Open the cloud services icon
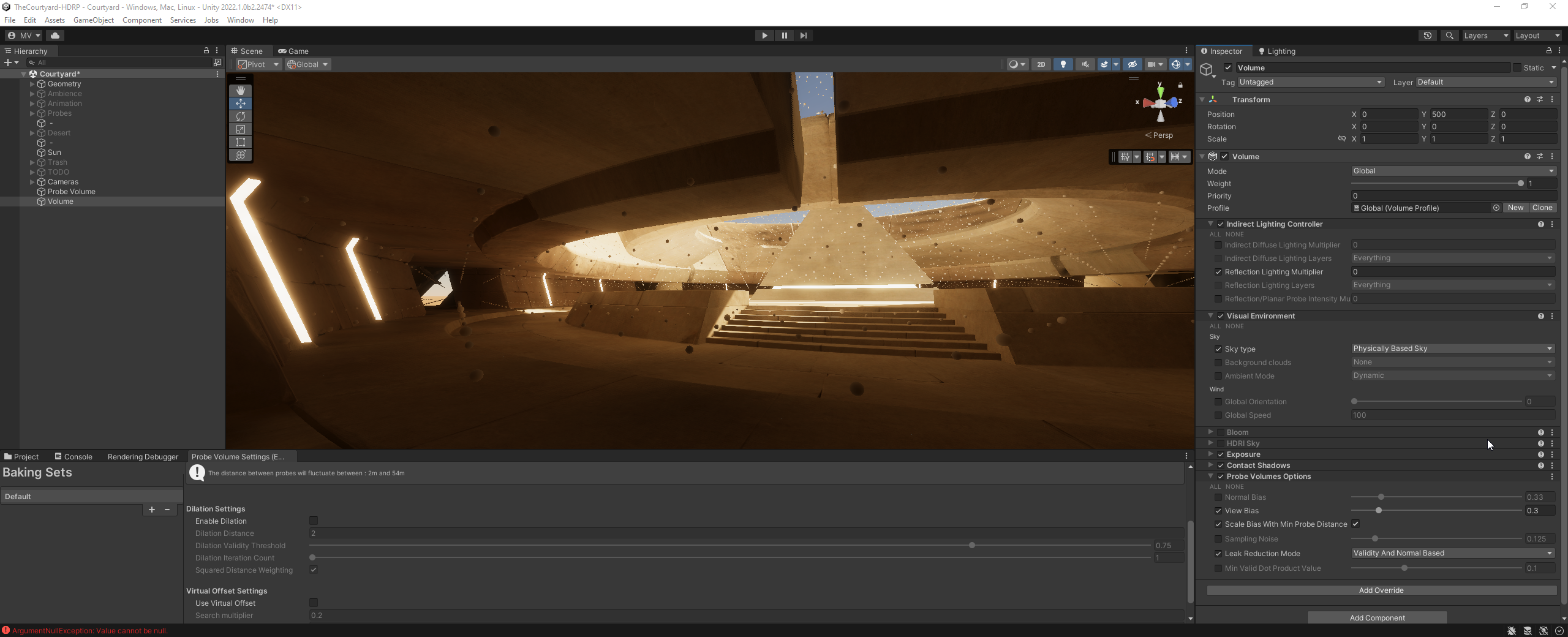 pos(55,36)
